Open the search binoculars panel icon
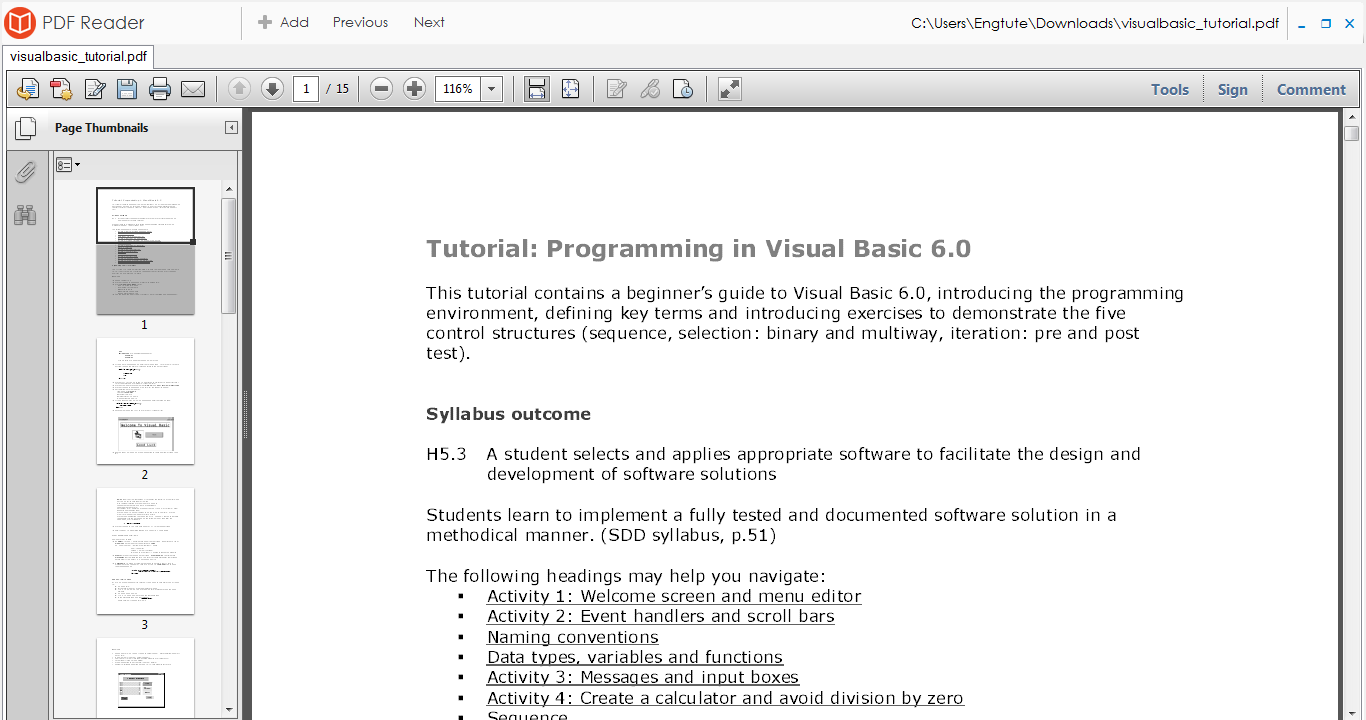1366x720 pixels. pyautogui.click(x=26, y=214)
